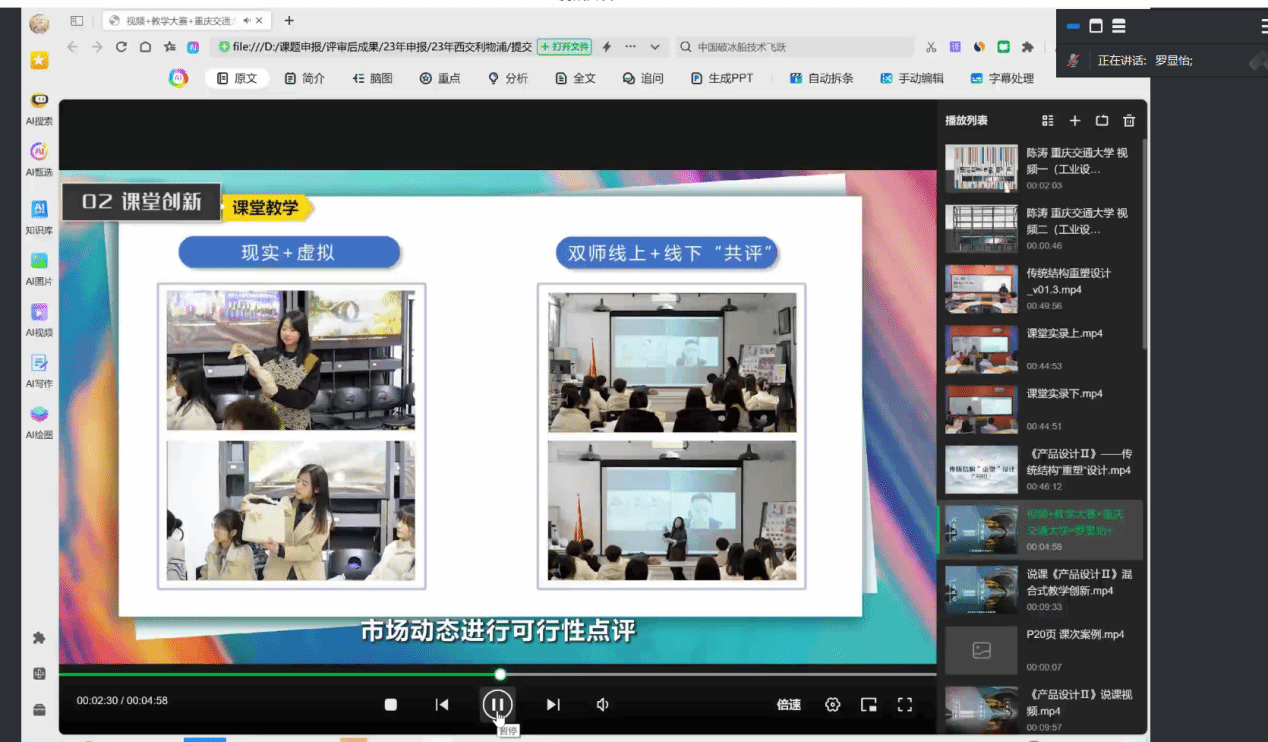Click the green 打开文件 button
This screenshot has height=742, width=1268.
point(565,47)
